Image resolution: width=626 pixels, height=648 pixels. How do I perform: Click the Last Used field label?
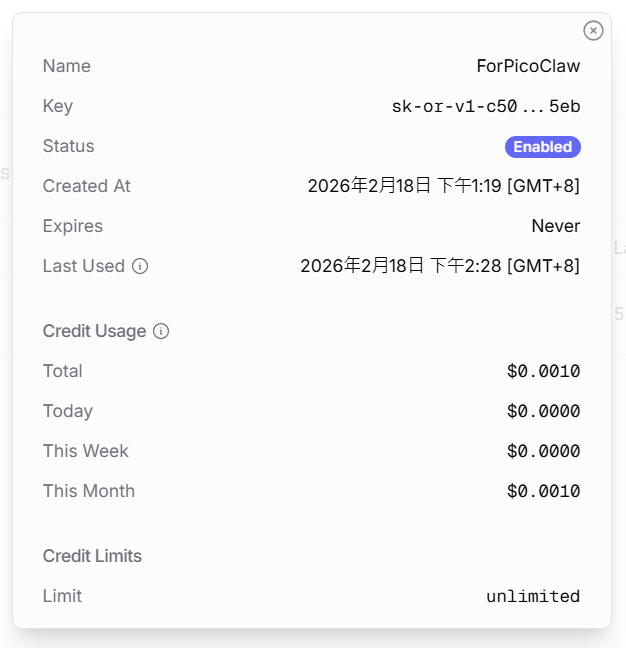pos(83,266)
